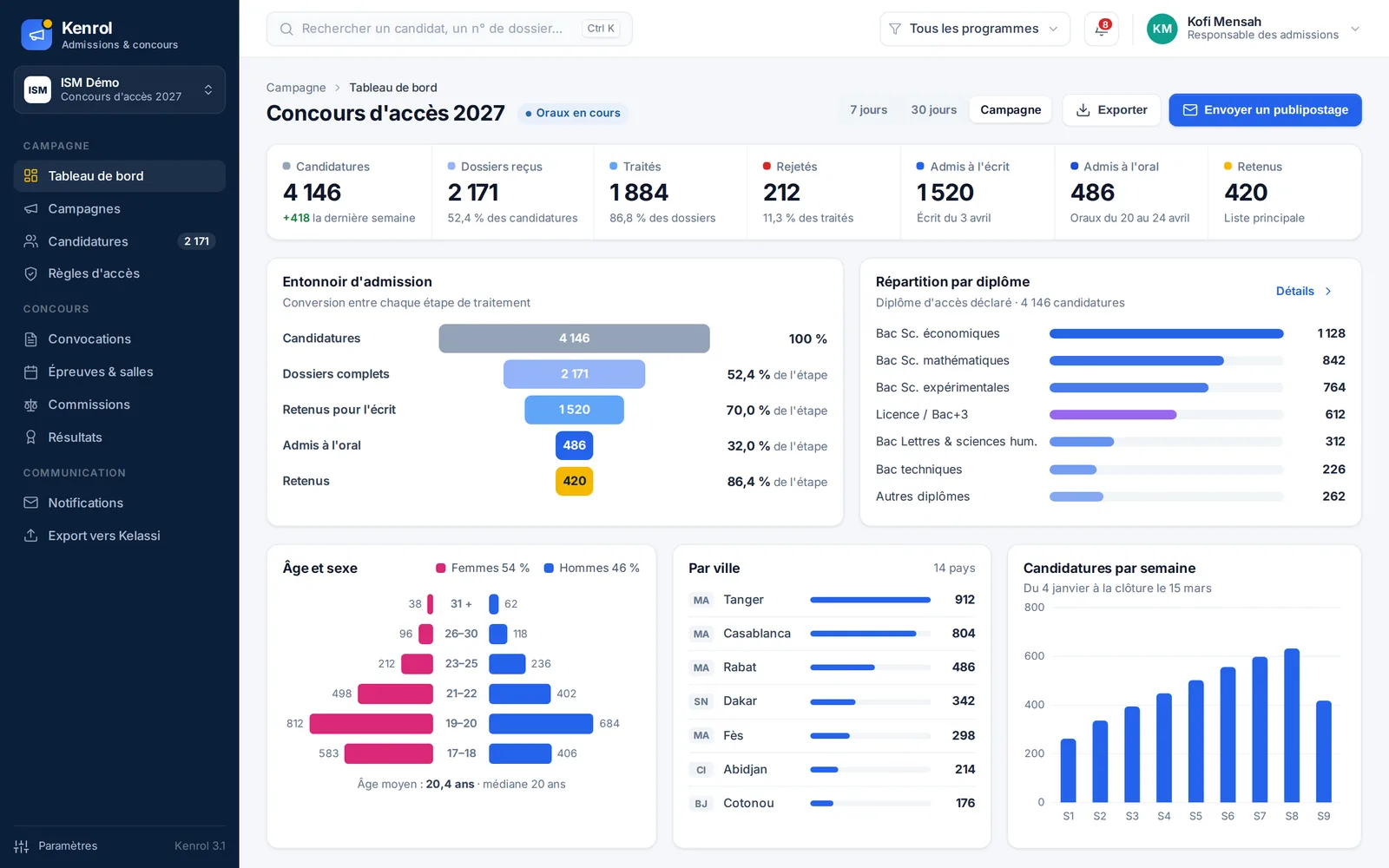Open Détails link for diploma breakdown

1303,291
